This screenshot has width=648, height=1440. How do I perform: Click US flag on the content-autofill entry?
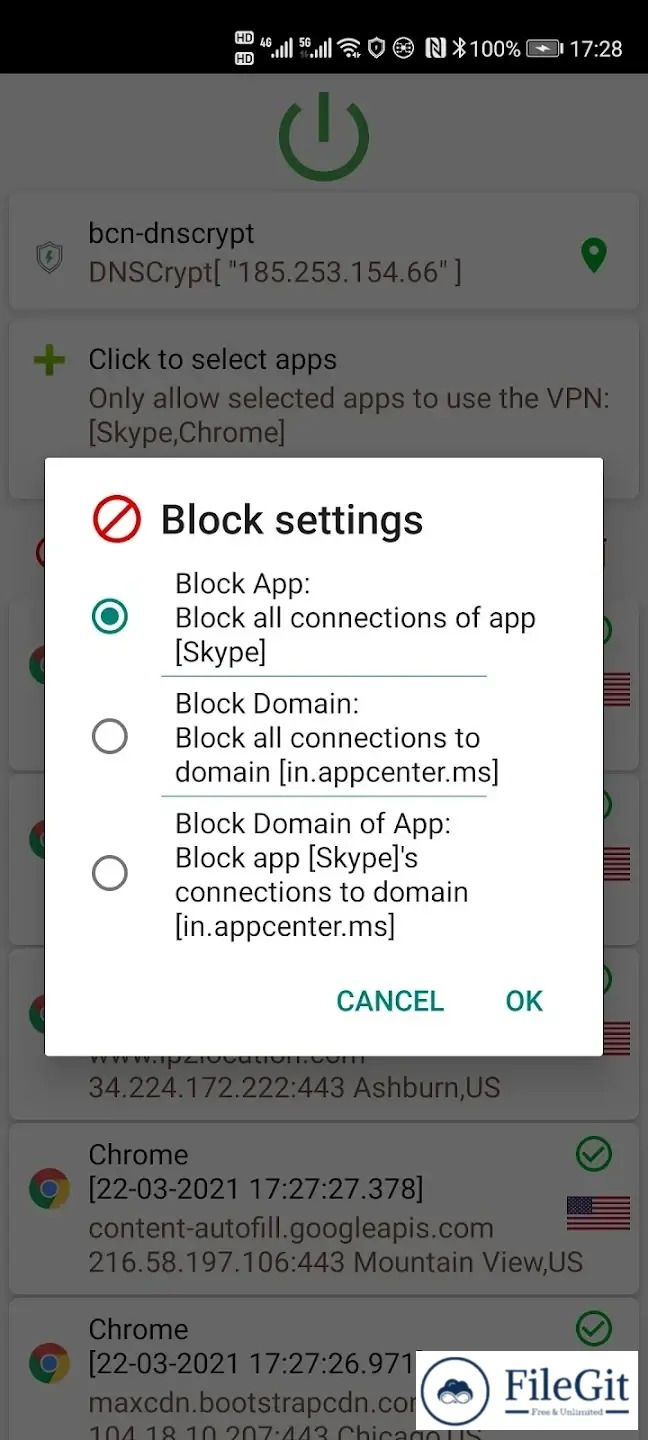pyautogui.click(x=598, y=1212)
